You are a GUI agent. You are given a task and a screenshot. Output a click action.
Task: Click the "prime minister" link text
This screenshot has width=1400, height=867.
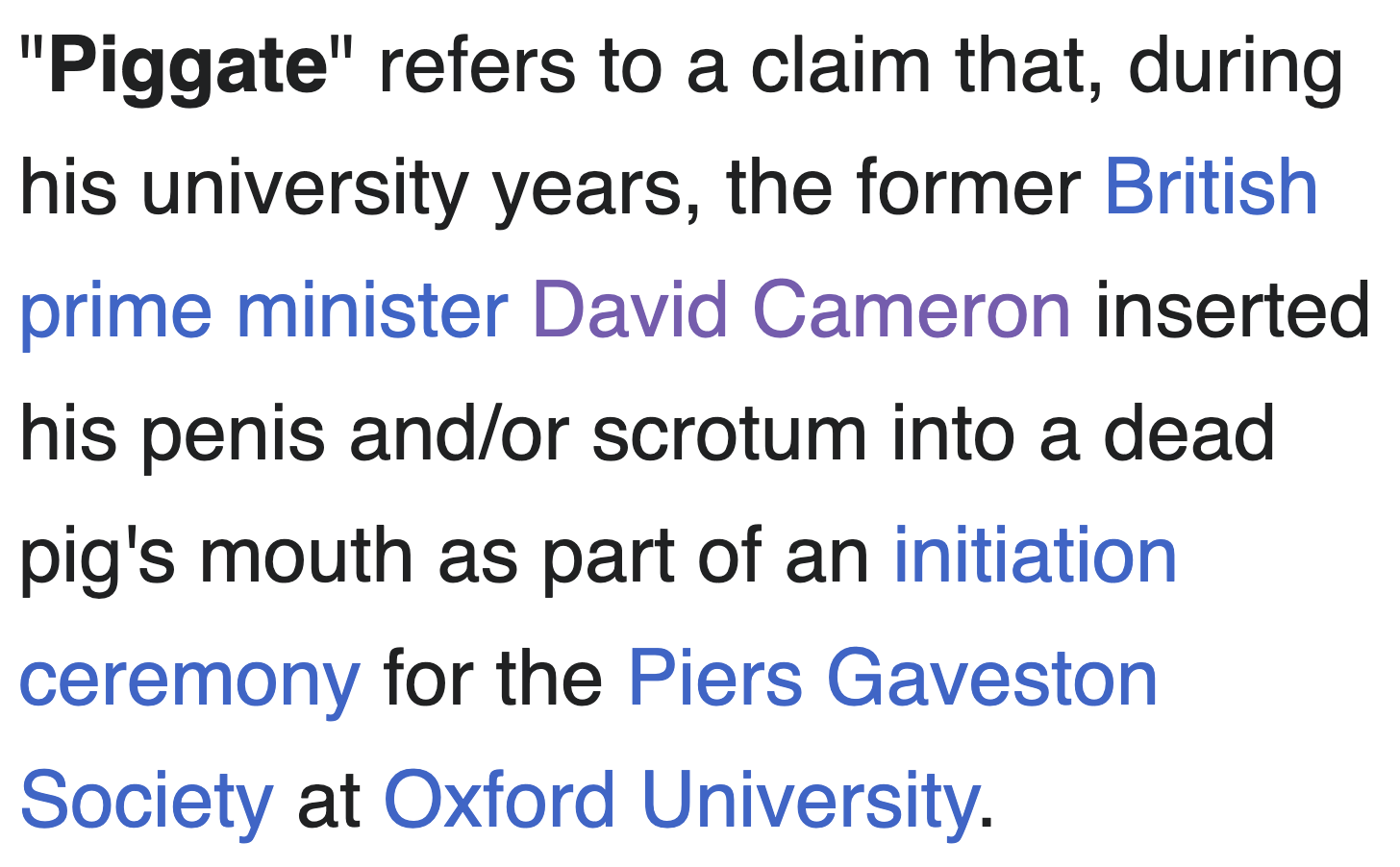(x=262, y=311)
